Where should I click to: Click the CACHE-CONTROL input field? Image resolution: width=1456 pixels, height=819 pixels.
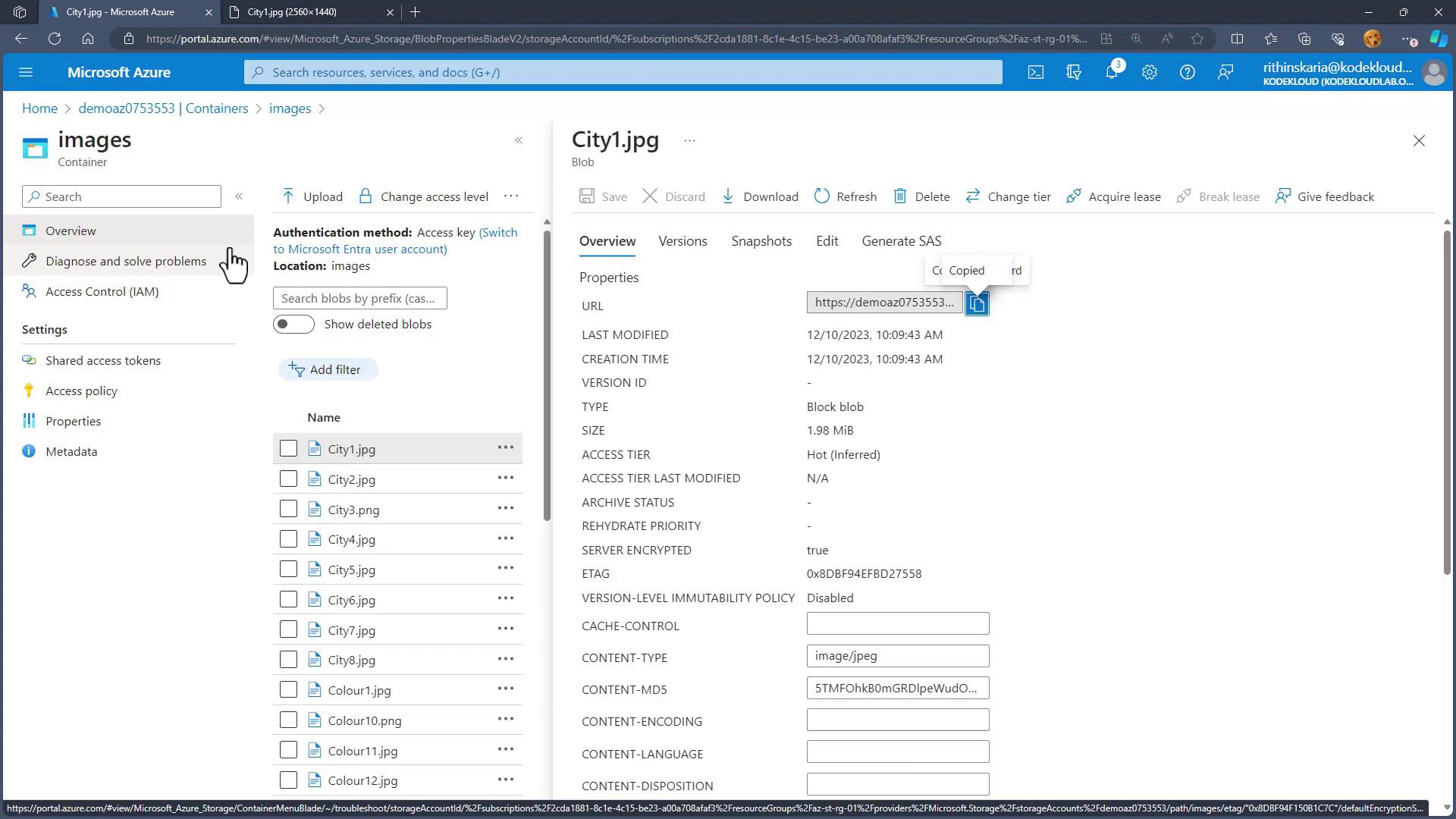(x=898, y=624)
